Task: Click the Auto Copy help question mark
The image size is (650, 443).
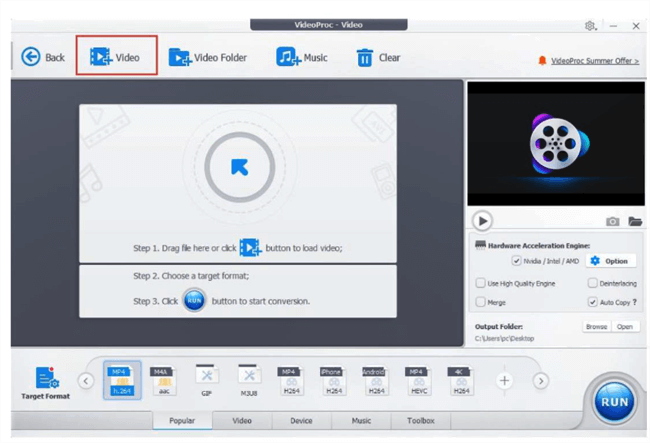Action: [x=635, y=302]
